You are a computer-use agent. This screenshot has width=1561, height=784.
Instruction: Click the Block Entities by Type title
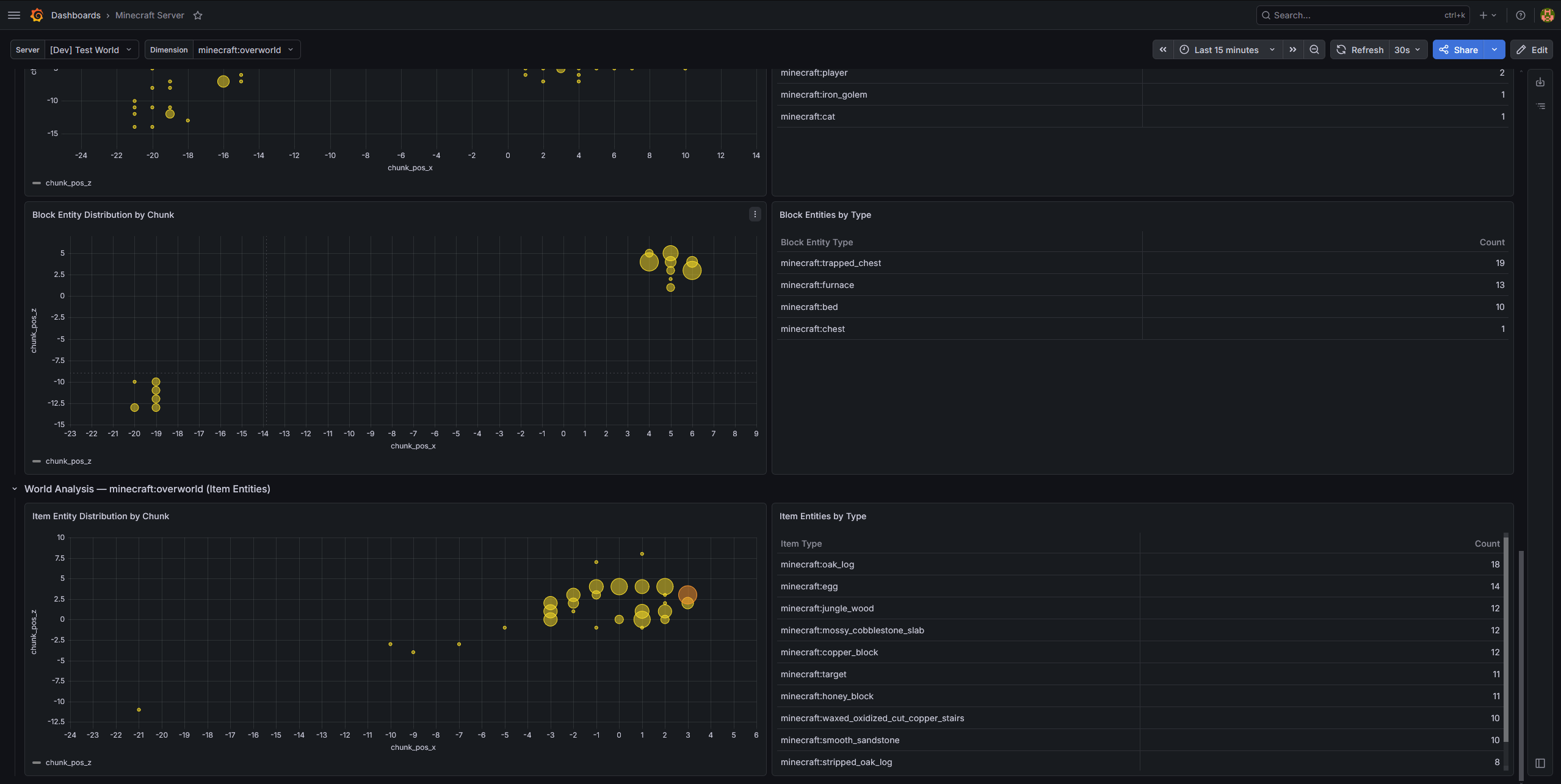coord(825,215)
